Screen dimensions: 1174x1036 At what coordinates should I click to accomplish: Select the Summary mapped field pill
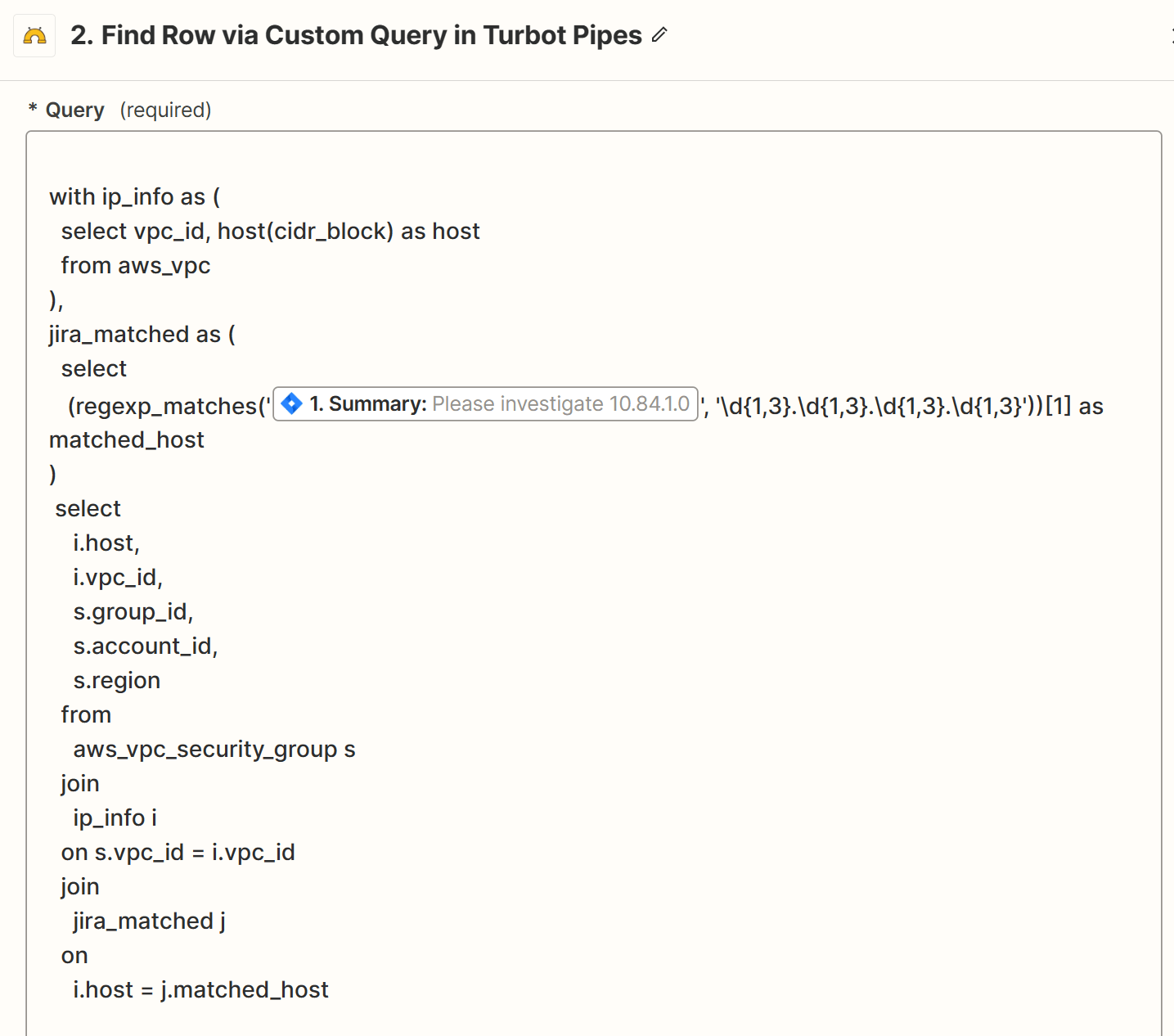[x=485, y=403]
